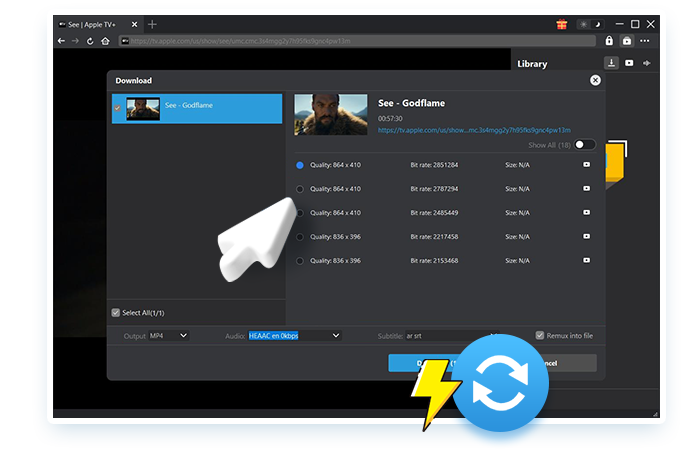Select quality 864 x 410 bit rate 2787294
The width and height of the screenshot is (684, 449).
click(300, 189)
